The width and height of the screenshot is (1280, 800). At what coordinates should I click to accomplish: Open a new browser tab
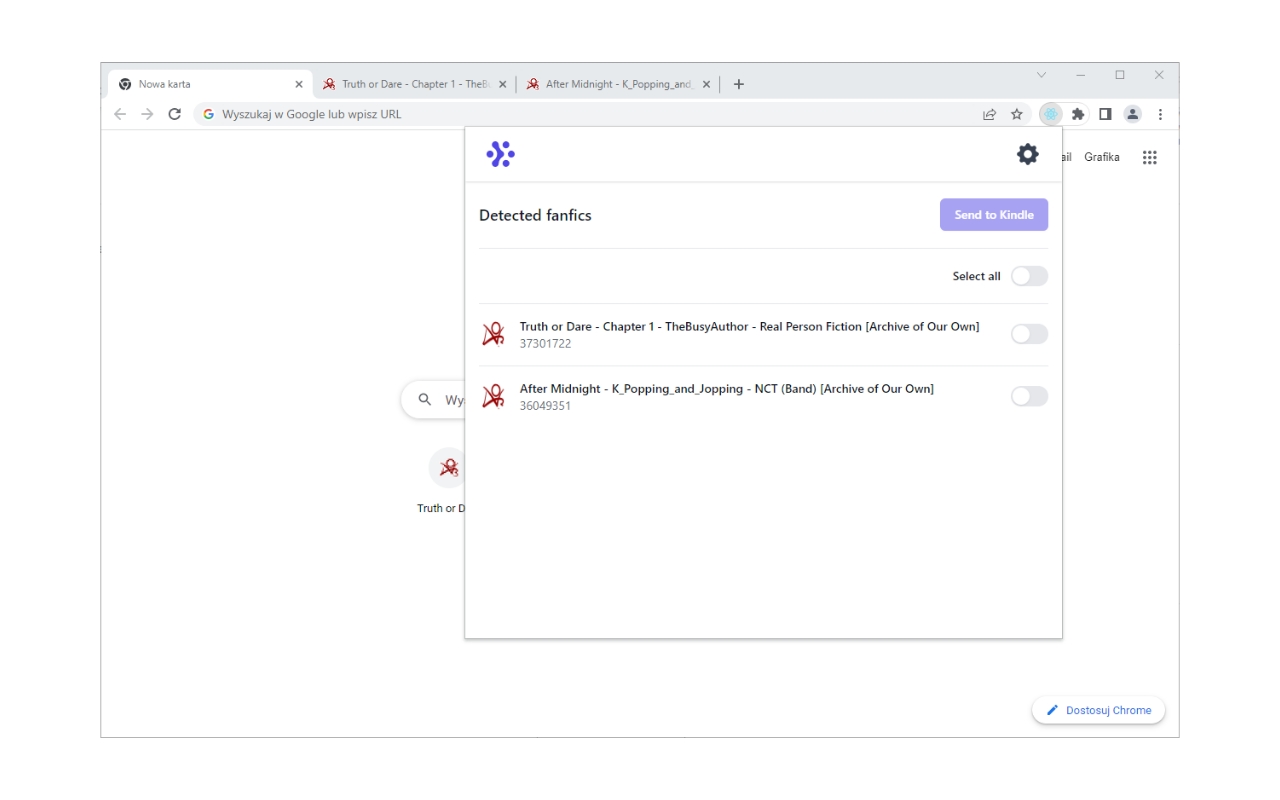[739, 84]
